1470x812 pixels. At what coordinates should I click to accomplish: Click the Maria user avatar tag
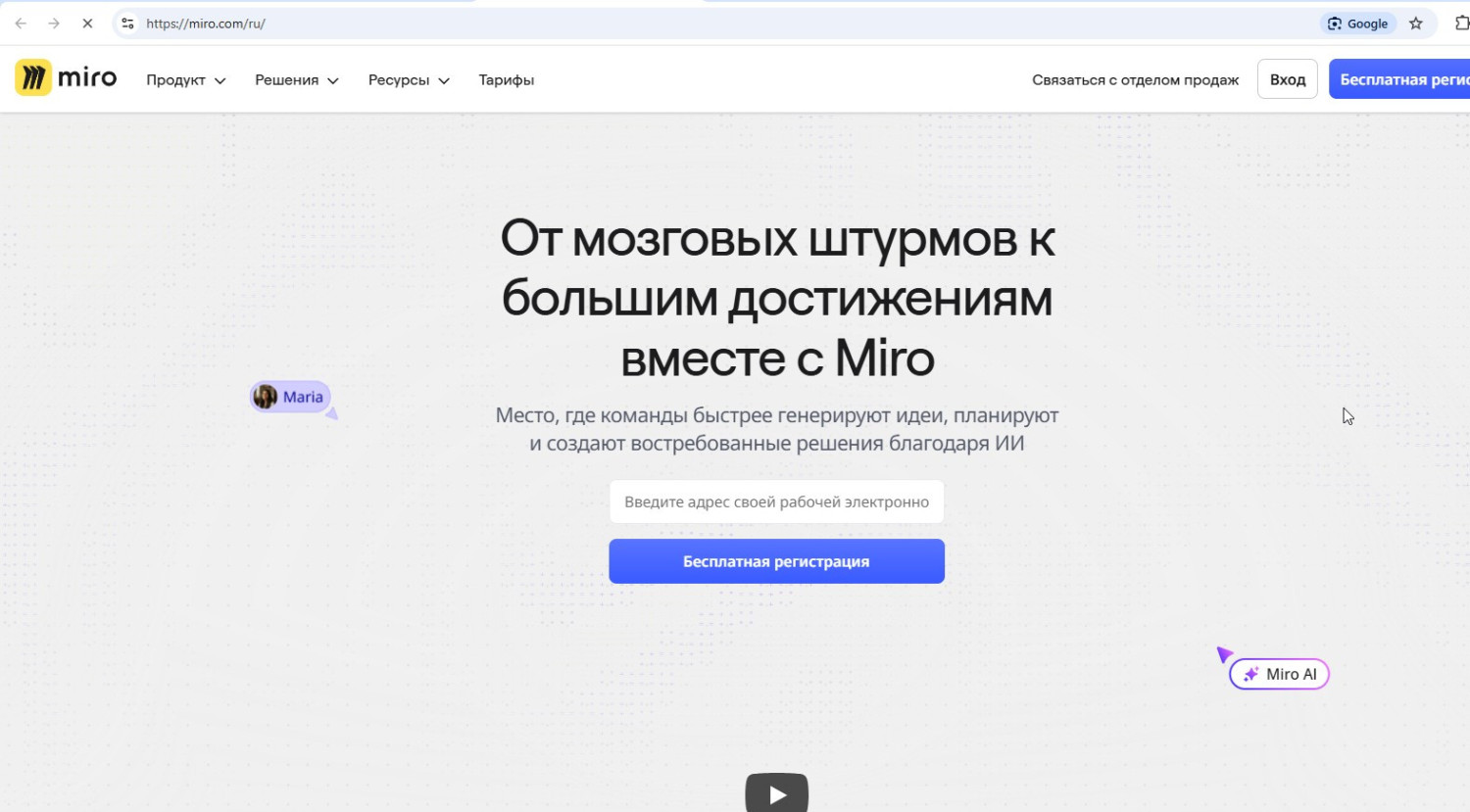(x=290, y=397)
